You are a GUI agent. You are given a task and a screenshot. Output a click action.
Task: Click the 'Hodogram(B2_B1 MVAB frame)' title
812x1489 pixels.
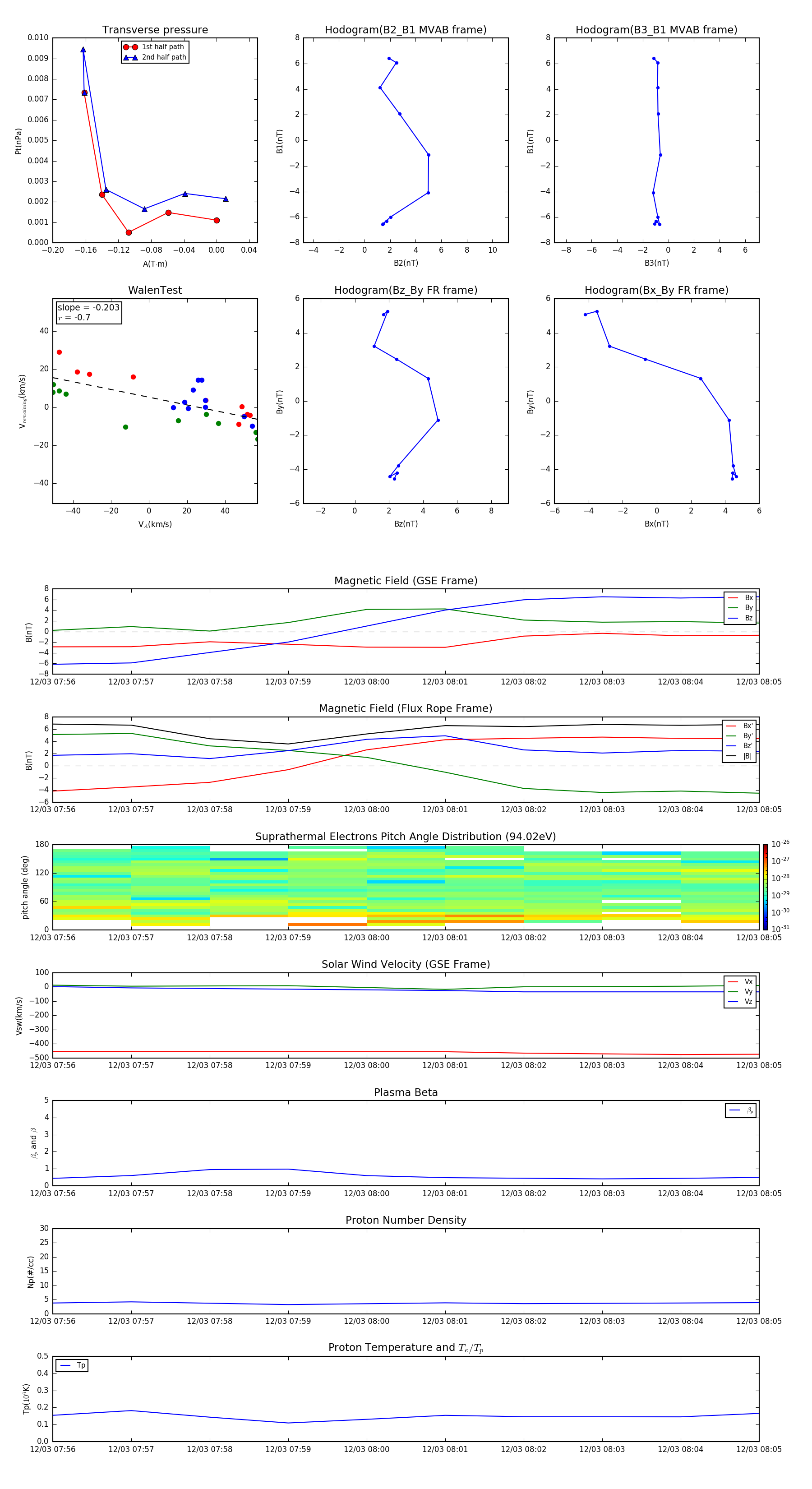[x=406, y=30]
